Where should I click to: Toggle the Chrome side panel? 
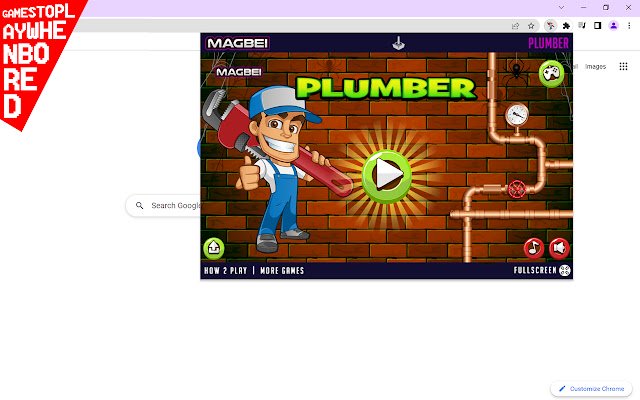coord(598,26)
